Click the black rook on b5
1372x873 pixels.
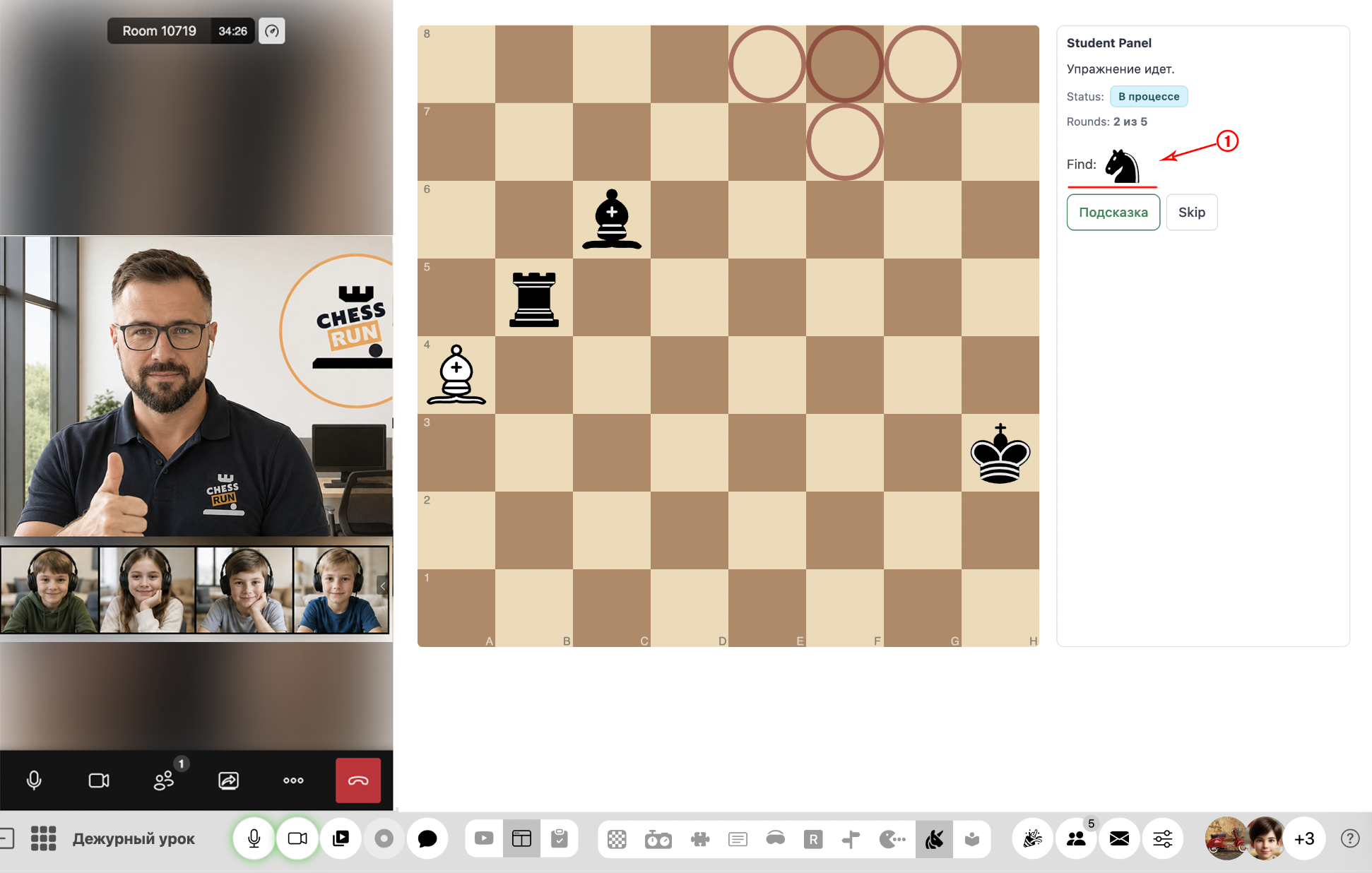click(534, 299)
